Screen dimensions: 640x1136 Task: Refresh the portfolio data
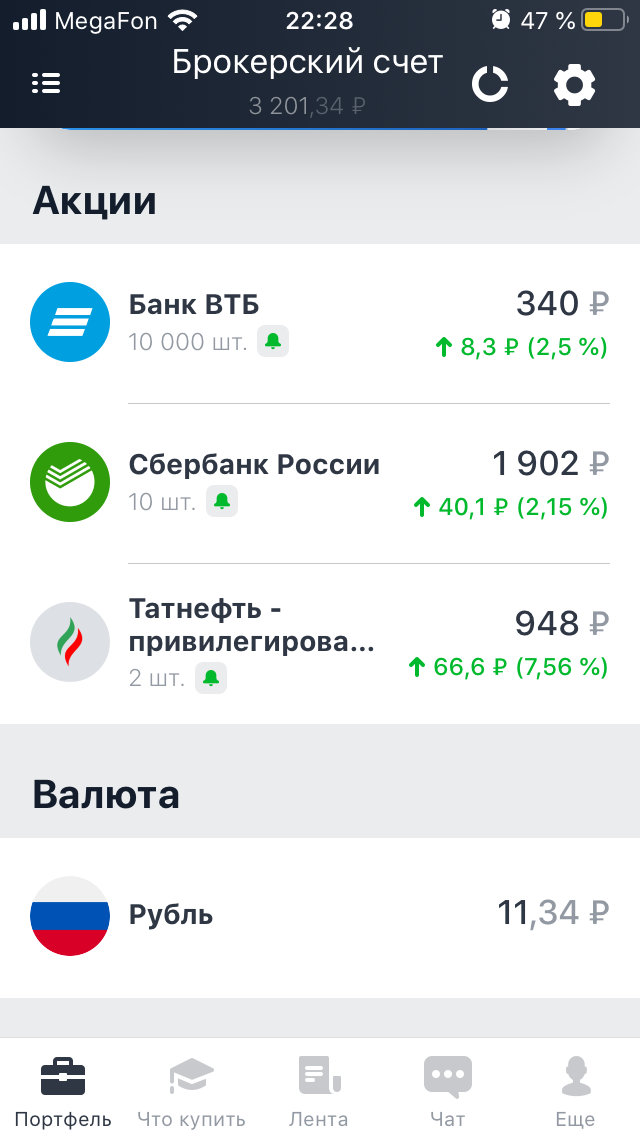[x=490, y=85]
